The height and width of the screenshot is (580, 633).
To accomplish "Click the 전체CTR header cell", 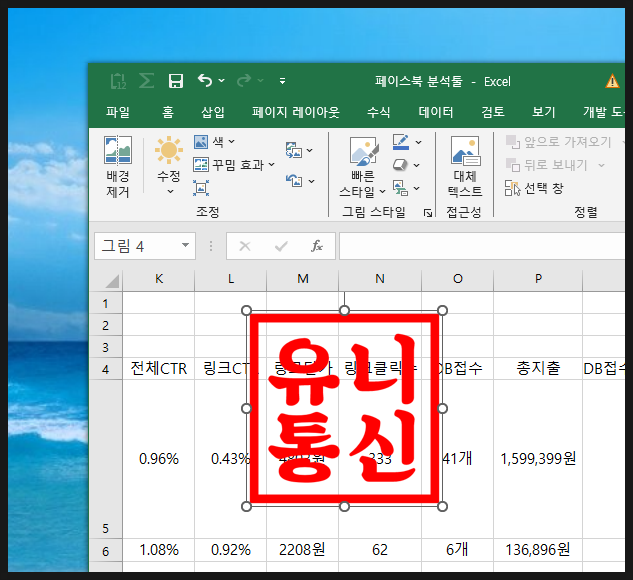I will point(159,369).
